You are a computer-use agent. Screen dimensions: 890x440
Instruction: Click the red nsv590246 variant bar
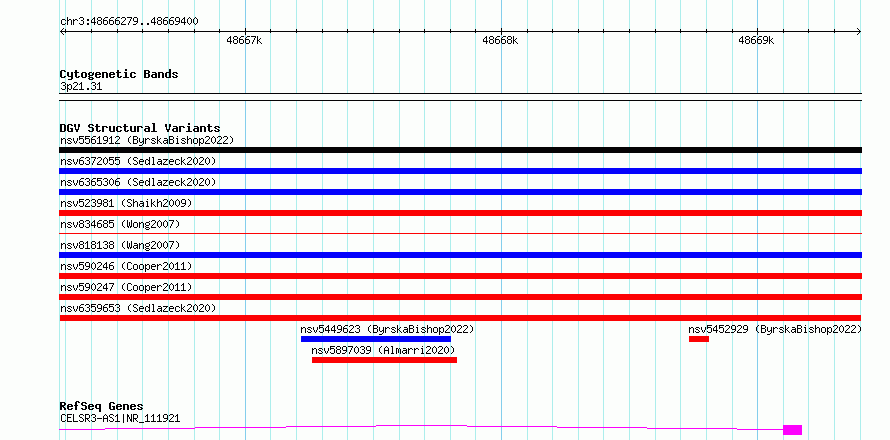point(460,276)
